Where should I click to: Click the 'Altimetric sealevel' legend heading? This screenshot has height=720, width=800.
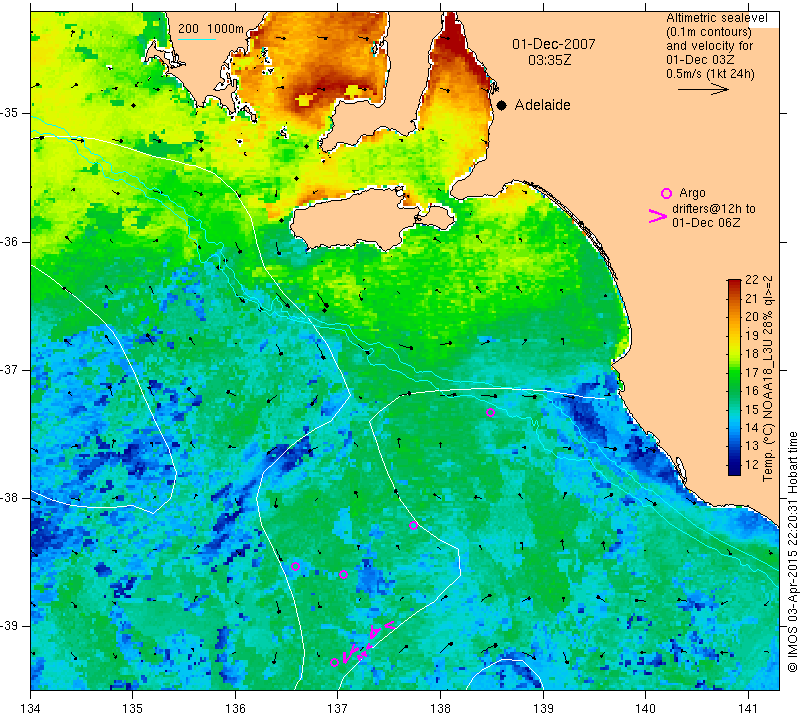pyautogui.click(x=716, y=18)
